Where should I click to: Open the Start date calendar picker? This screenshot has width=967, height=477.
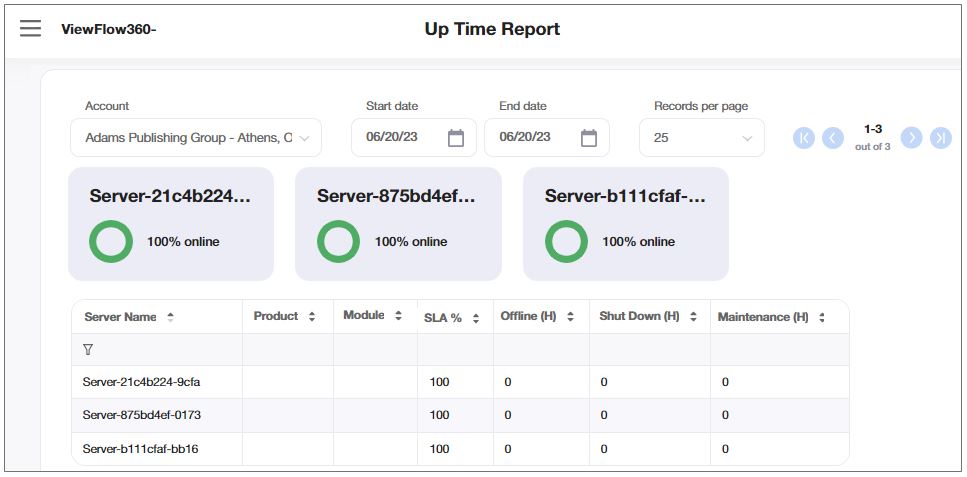[x=456, y=138]
